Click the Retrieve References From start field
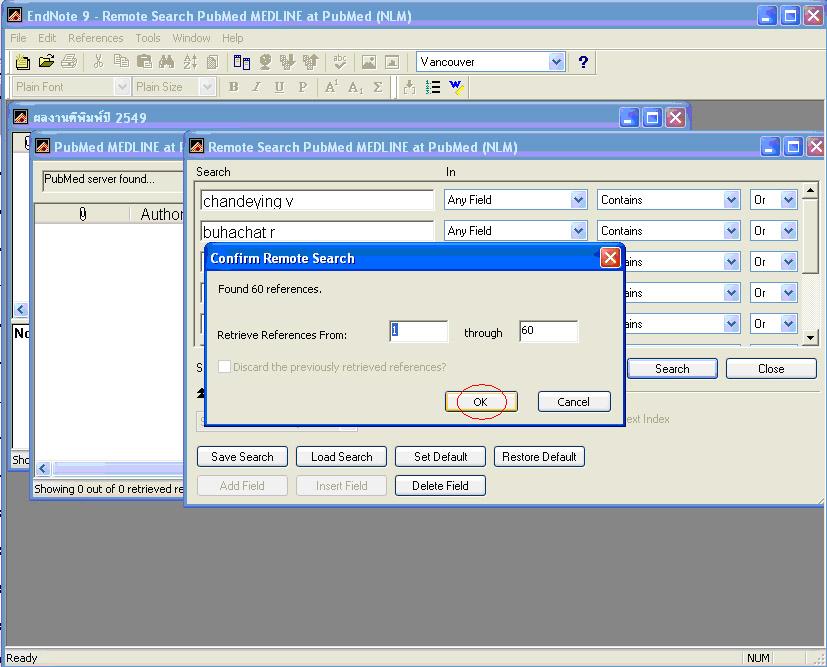827x667 pixels. (419, 331)
